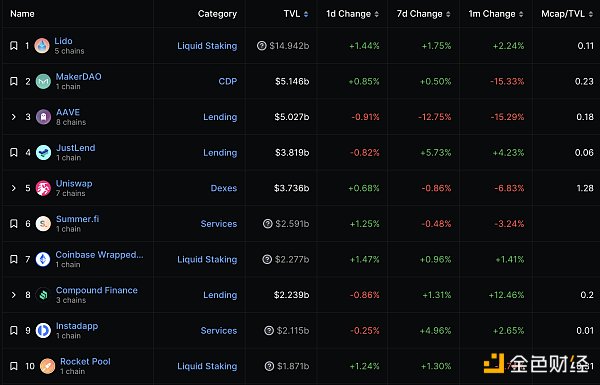Open the Liquid Staking category for Lido
The width and height of the screenshot is (600, 385).
(207, 46)
